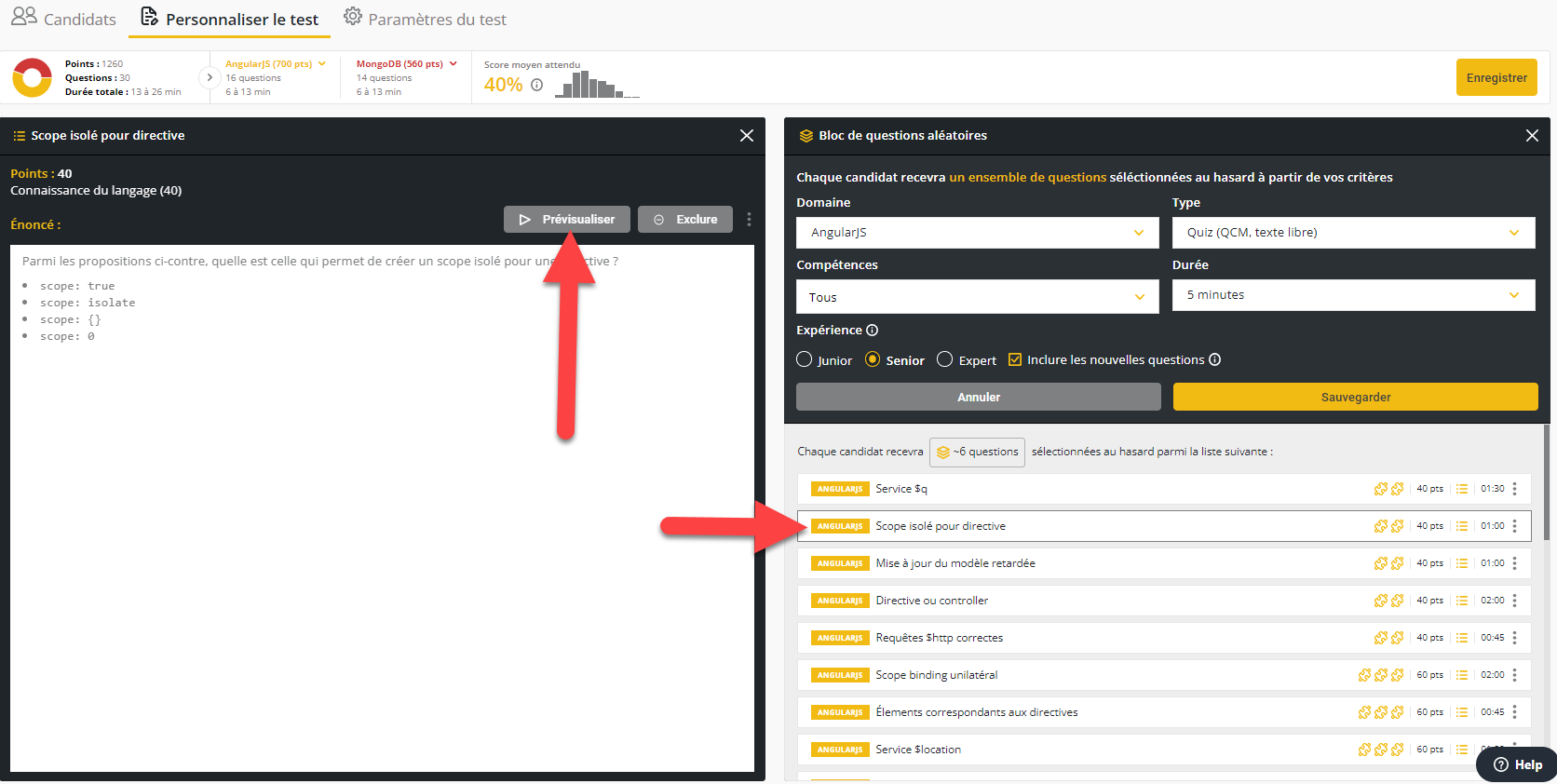The height and width of the screenshot is (784, 1557).
Task: Select the Junior experience radio button
Action: (805, 359)
